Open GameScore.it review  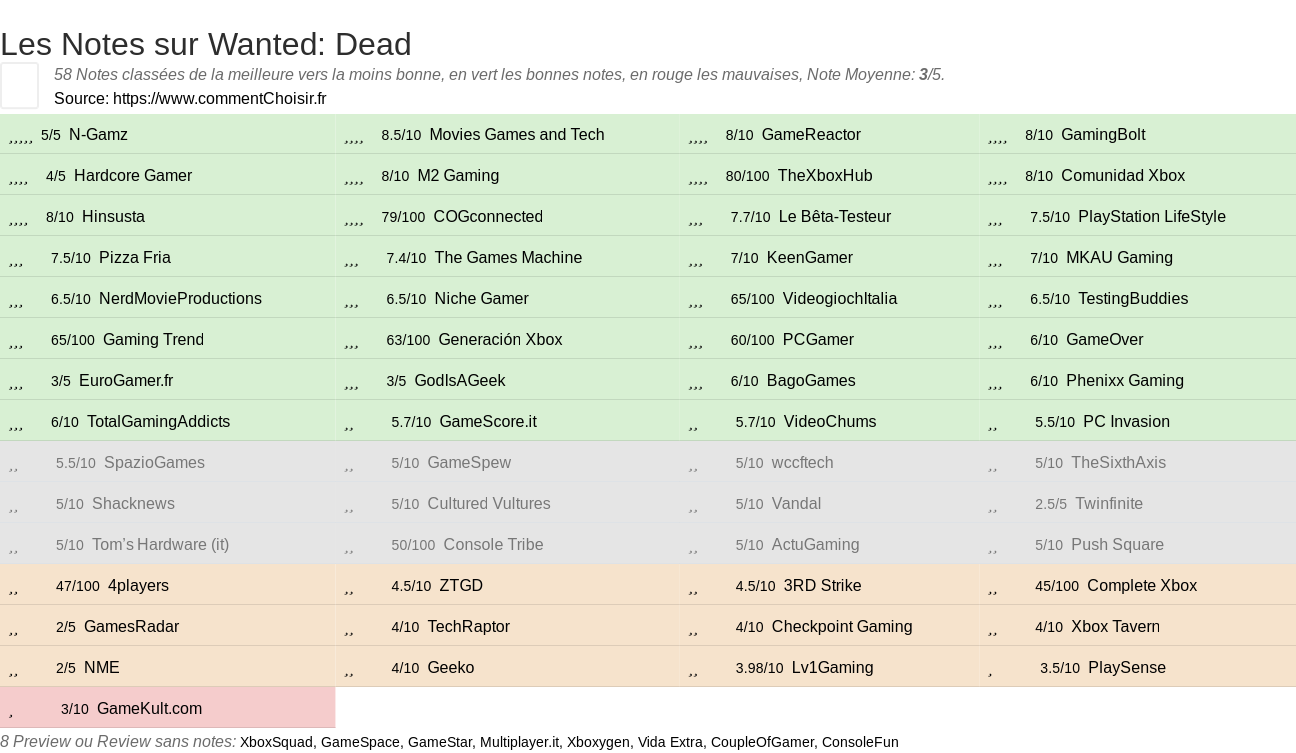click(x=488, y=421)
